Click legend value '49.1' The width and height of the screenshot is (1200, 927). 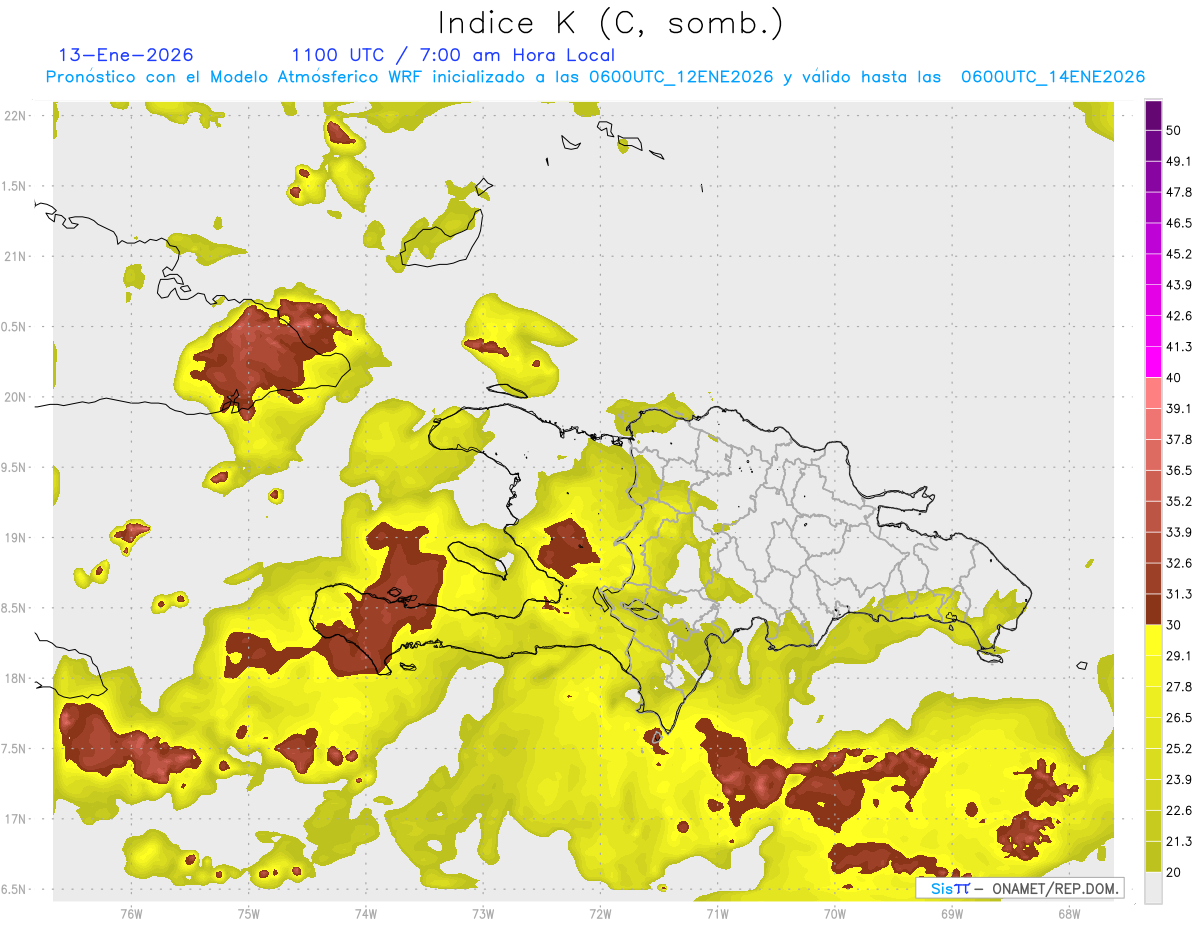(x=1178, y=161)
